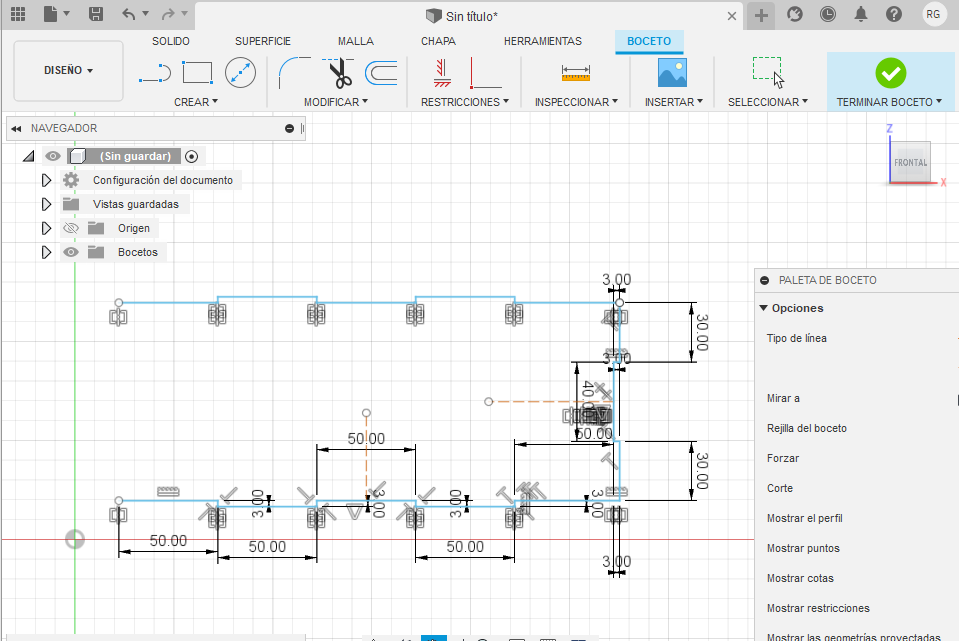
Task: Open the TERMINAR BOCETO dropdown
Action: click(x=889, y=102)
